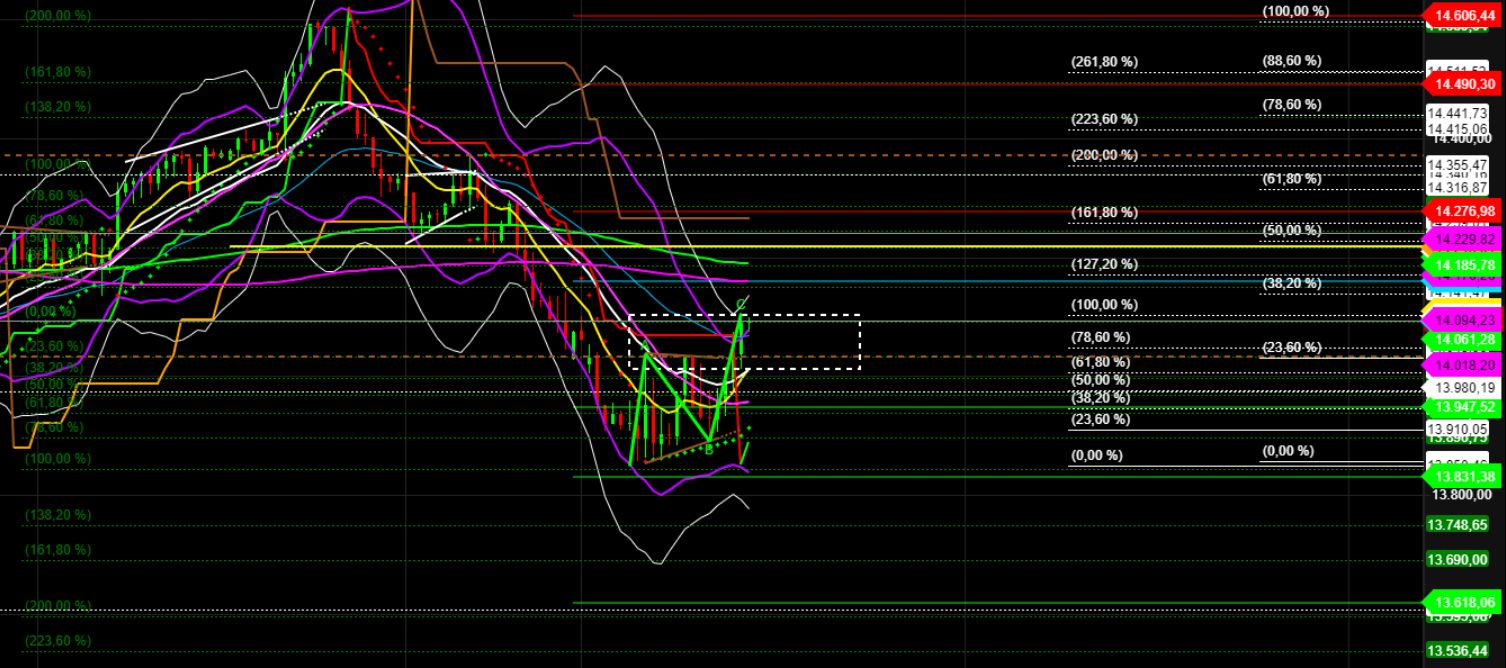Click the (200,00 %) dashed Fibonacci level
This screenshot has width=1506, height=668.
1104,155
